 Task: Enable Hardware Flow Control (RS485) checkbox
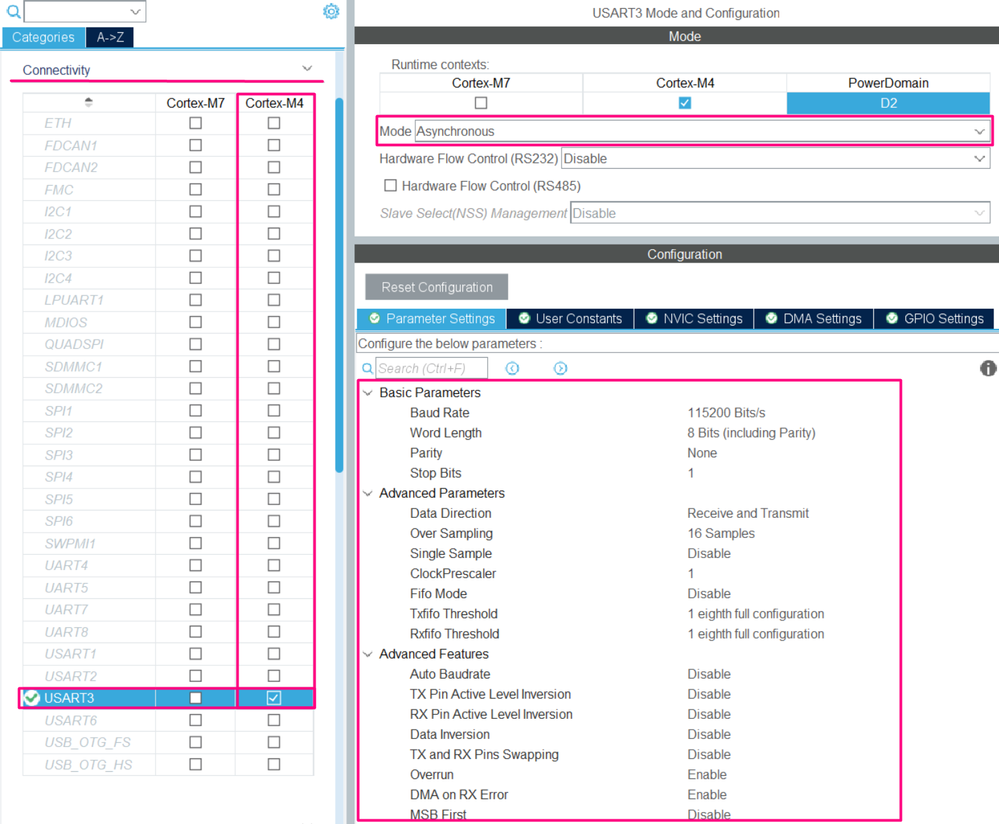391,185
